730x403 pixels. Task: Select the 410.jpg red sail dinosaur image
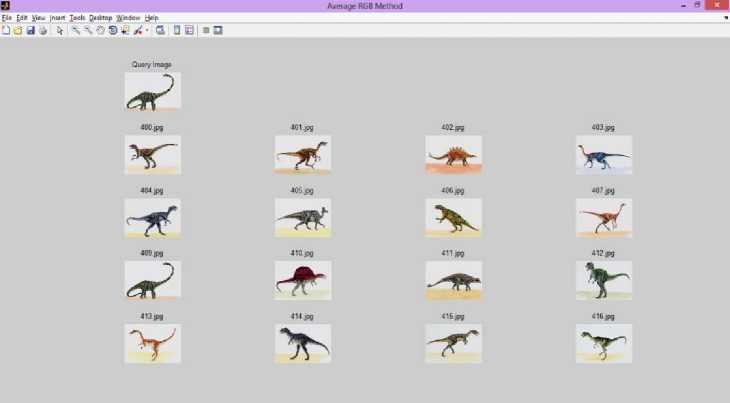click(x=303, y=281)
